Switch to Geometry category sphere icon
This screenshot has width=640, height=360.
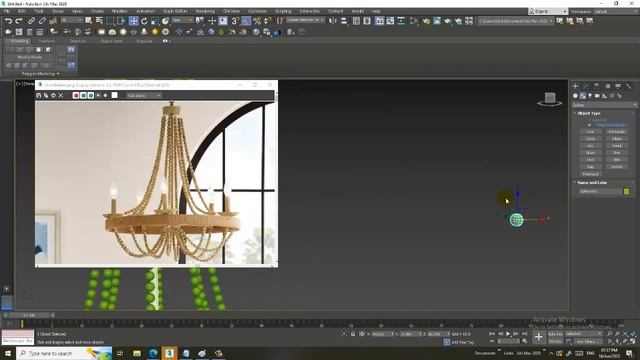[575, 96]
